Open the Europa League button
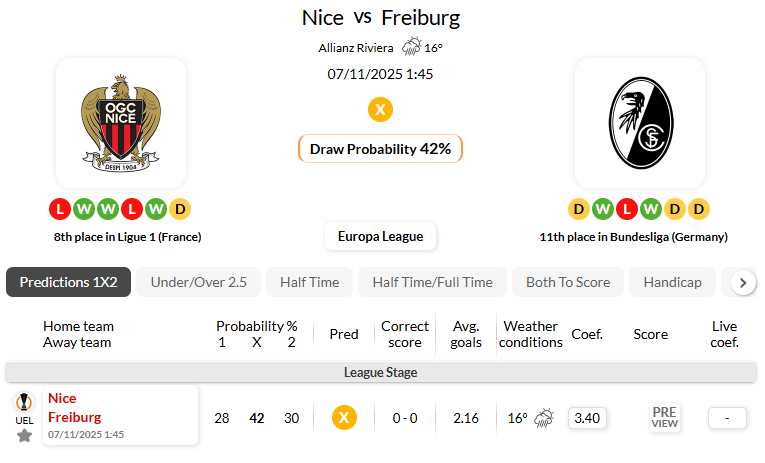The image size is (765, 463). [380, 236]
